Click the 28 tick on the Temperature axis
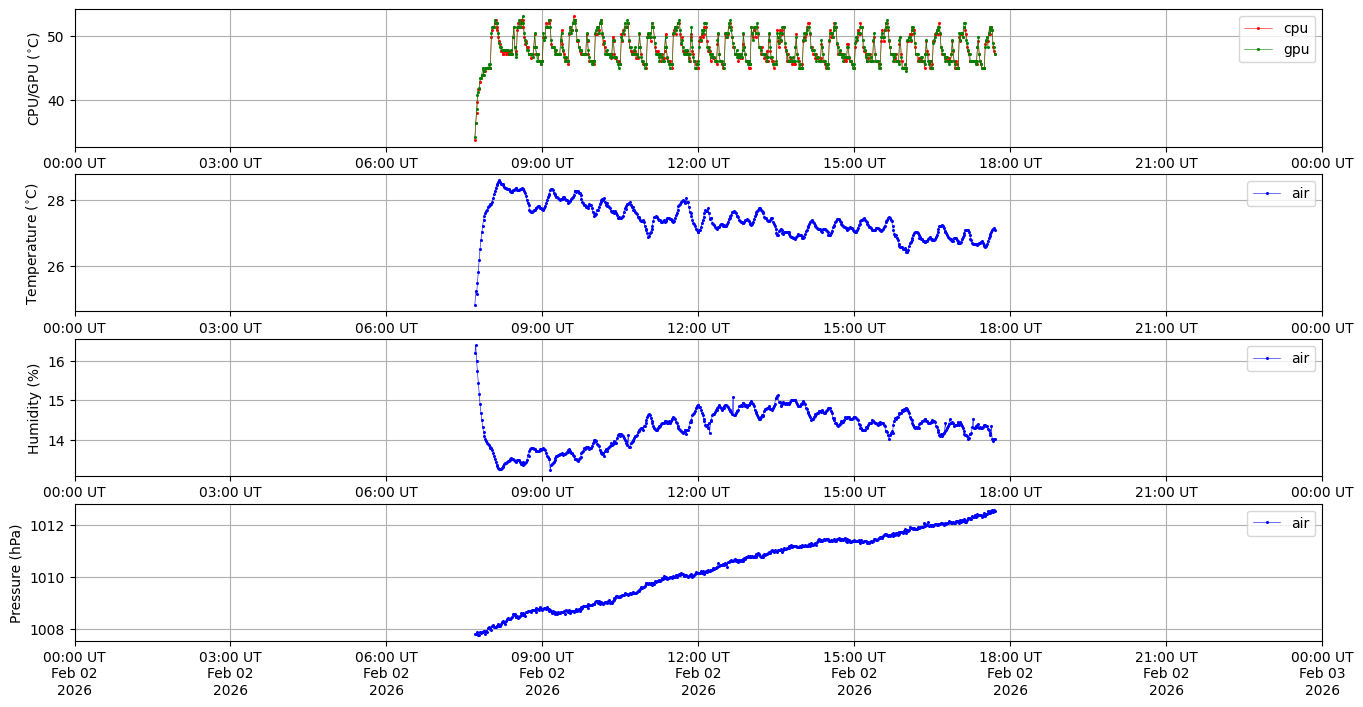This screenshot has height=707, width=1363. [x=57, y=201]
